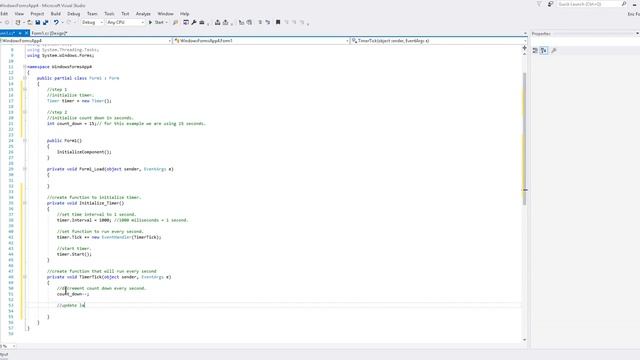Click the Redo toolbar icon

coord(69,22)
